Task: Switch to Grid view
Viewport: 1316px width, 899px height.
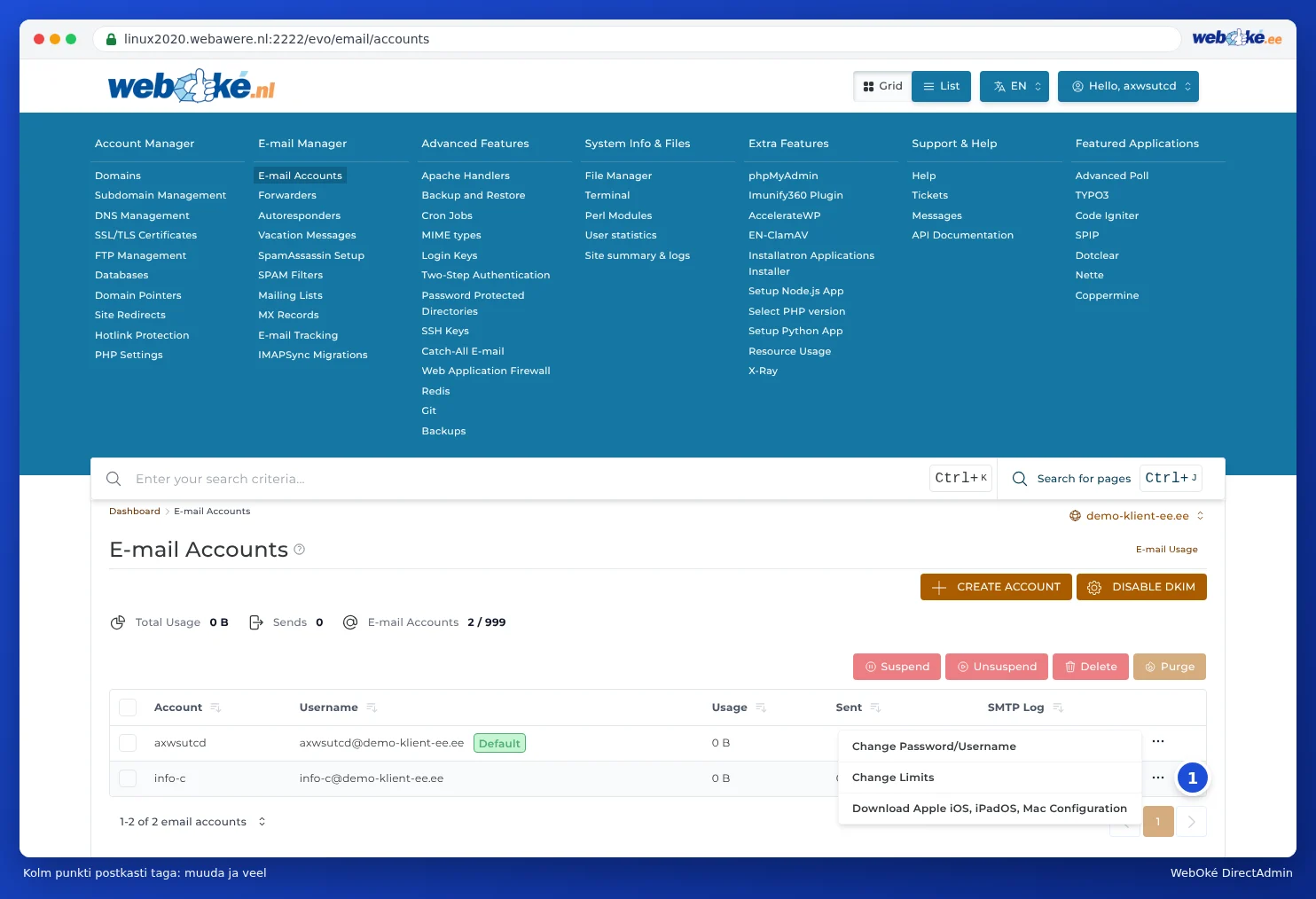Action: (882, 86)
